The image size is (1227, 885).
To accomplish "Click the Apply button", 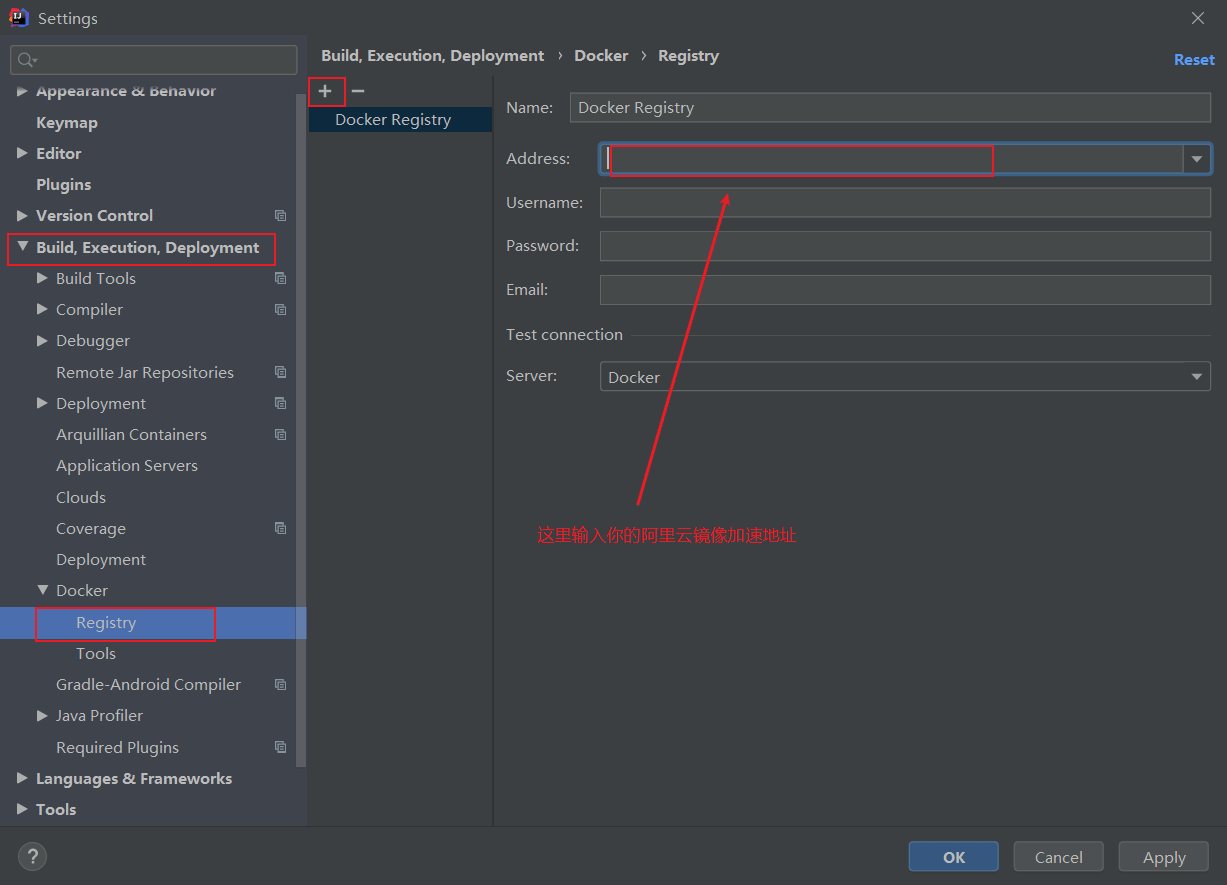I will (1164, 857).
